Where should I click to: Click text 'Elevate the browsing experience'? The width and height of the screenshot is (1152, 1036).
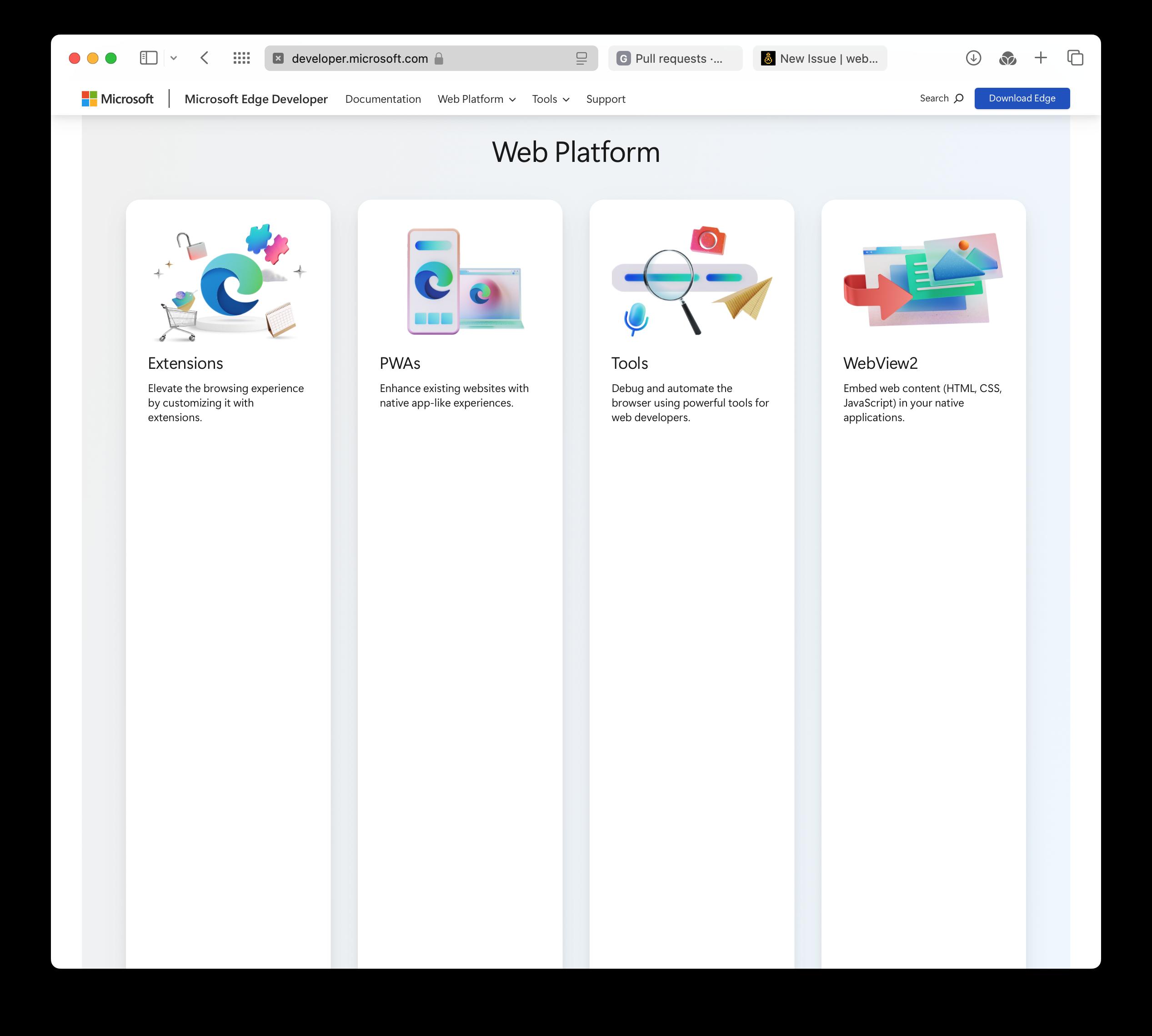pyautogui.click(x=226, y=388)
